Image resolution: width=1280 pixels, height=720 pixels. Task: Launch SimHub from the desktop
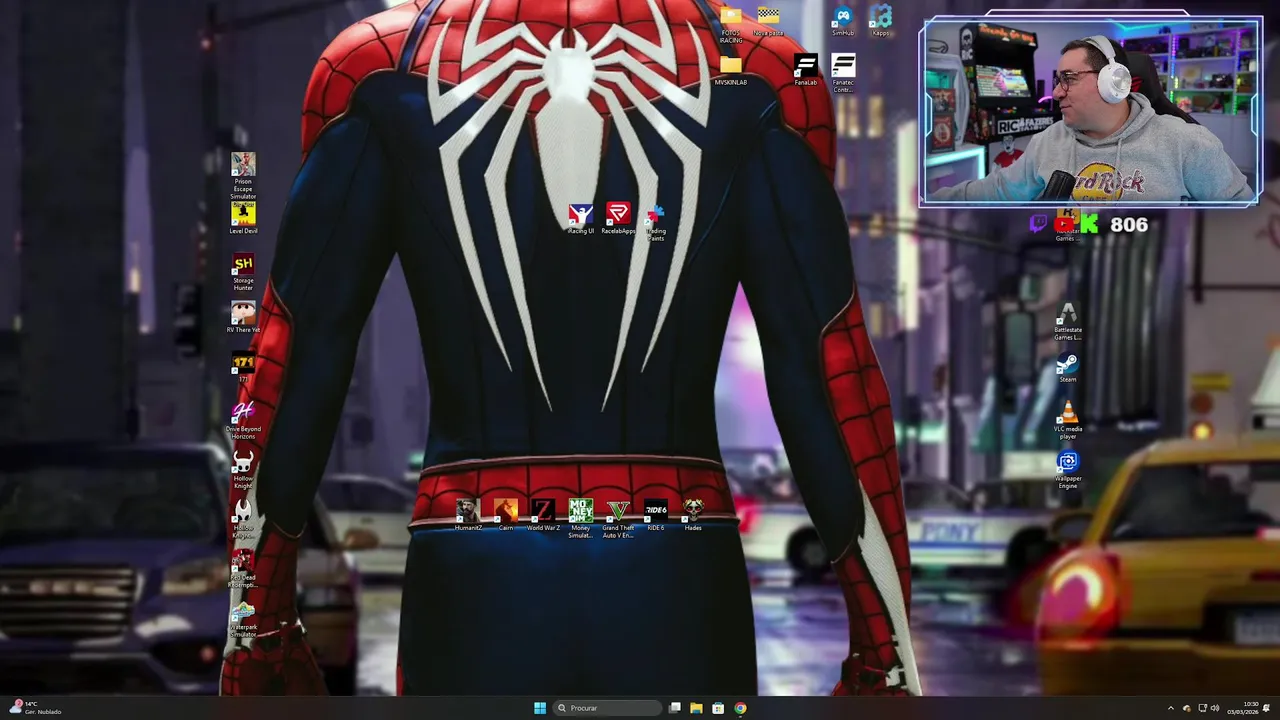[x=843, y=20]
